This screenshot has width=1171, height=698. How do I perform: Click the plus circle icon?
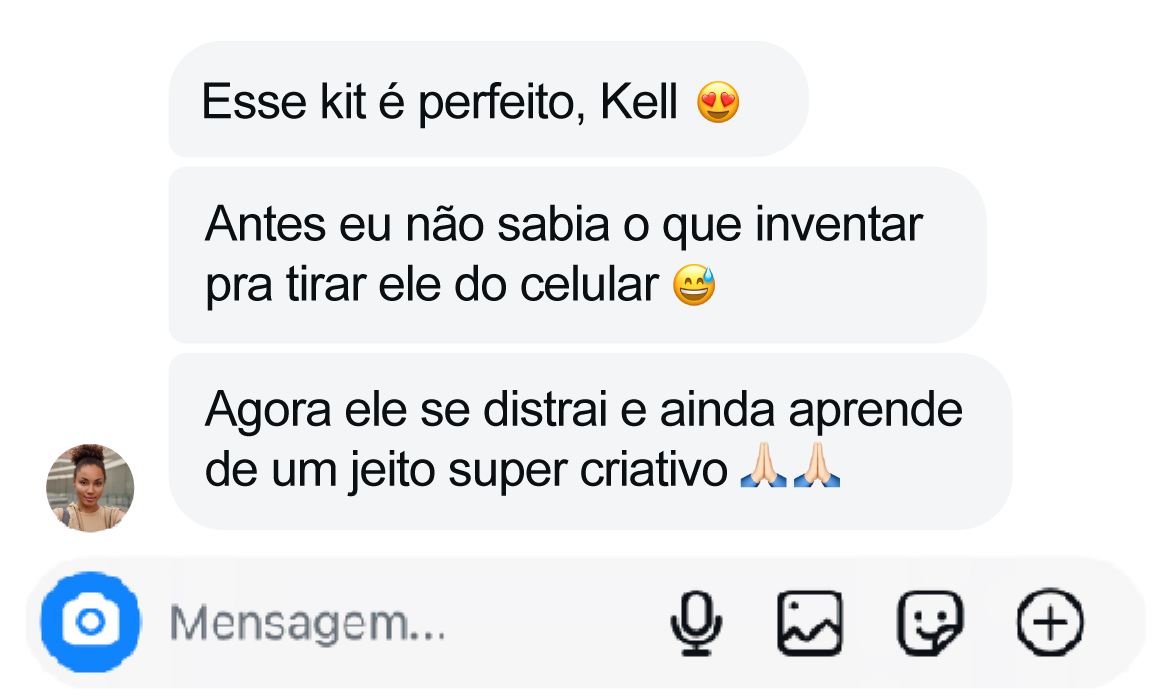1049,624
